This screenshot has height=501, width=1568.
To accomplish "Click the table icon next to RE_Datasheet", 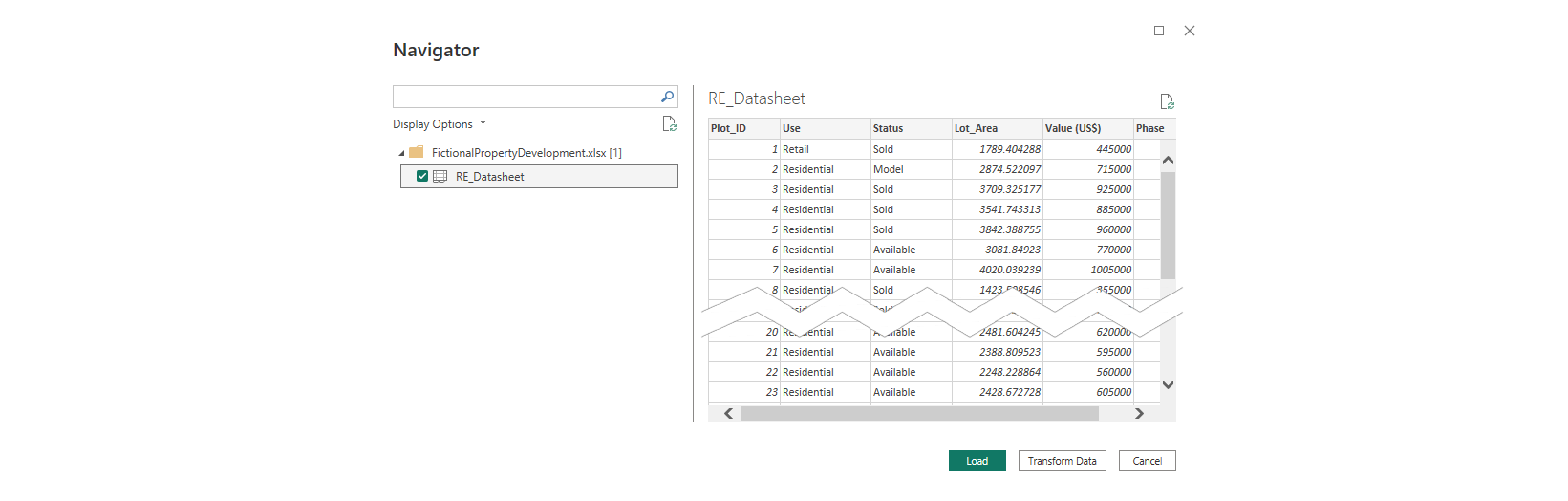I will 440,177.
